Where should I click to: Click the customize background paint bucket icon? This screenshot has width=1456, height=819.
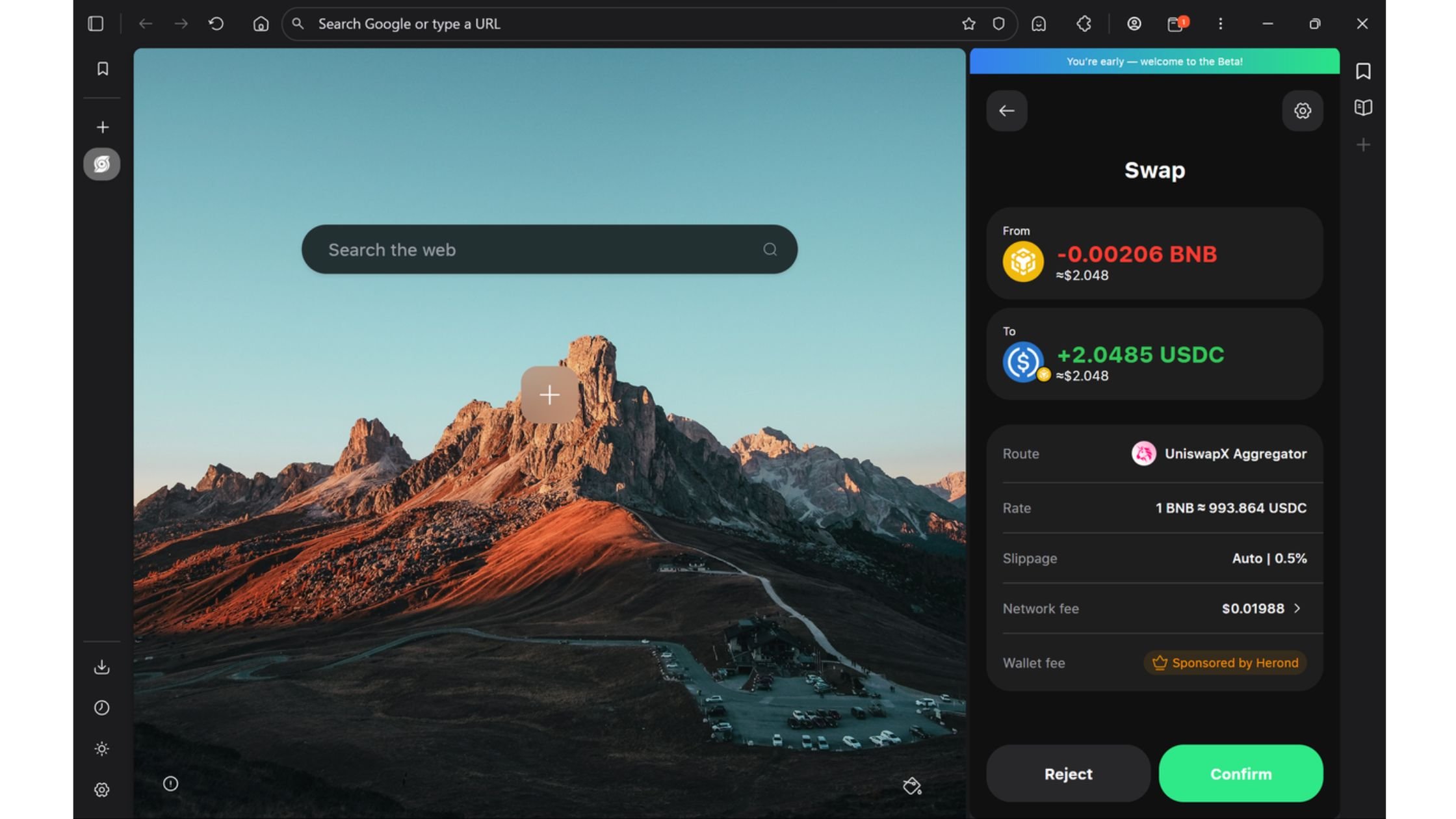pyautogui.click(x=911, y=786)
